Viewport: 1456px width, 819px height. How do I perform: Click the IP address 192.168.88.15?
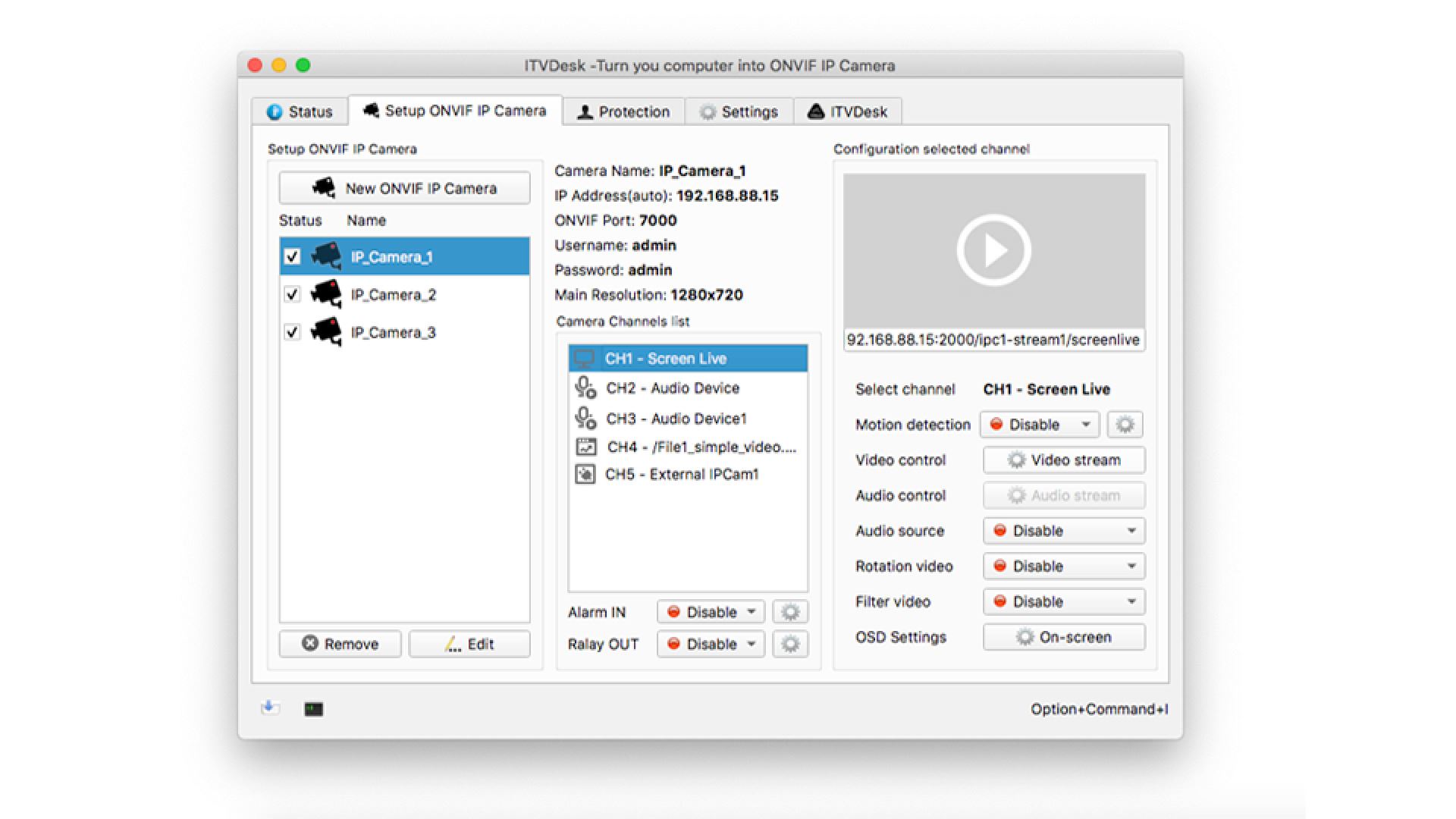point(727,196)
